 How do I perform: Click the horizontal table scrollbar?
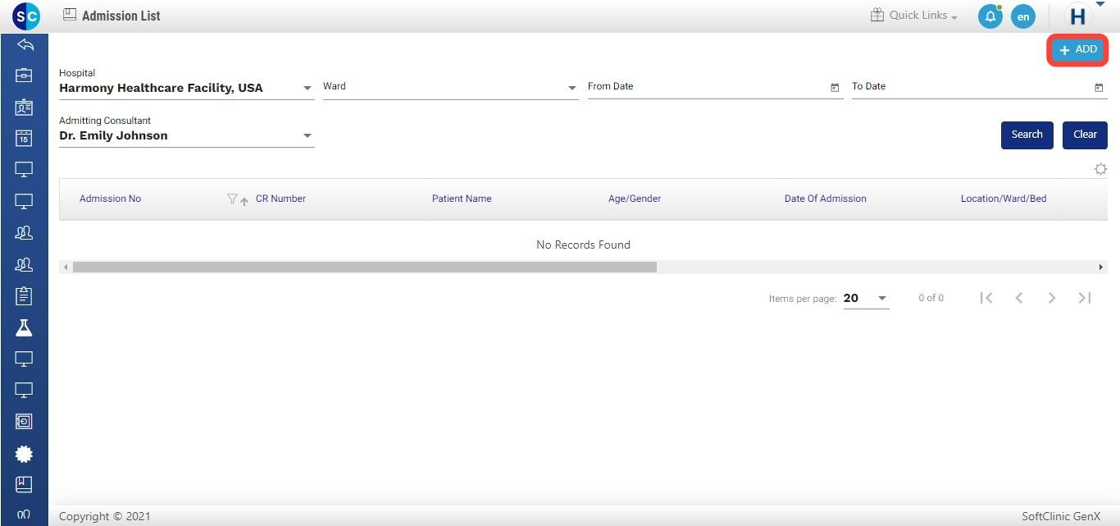364,267
